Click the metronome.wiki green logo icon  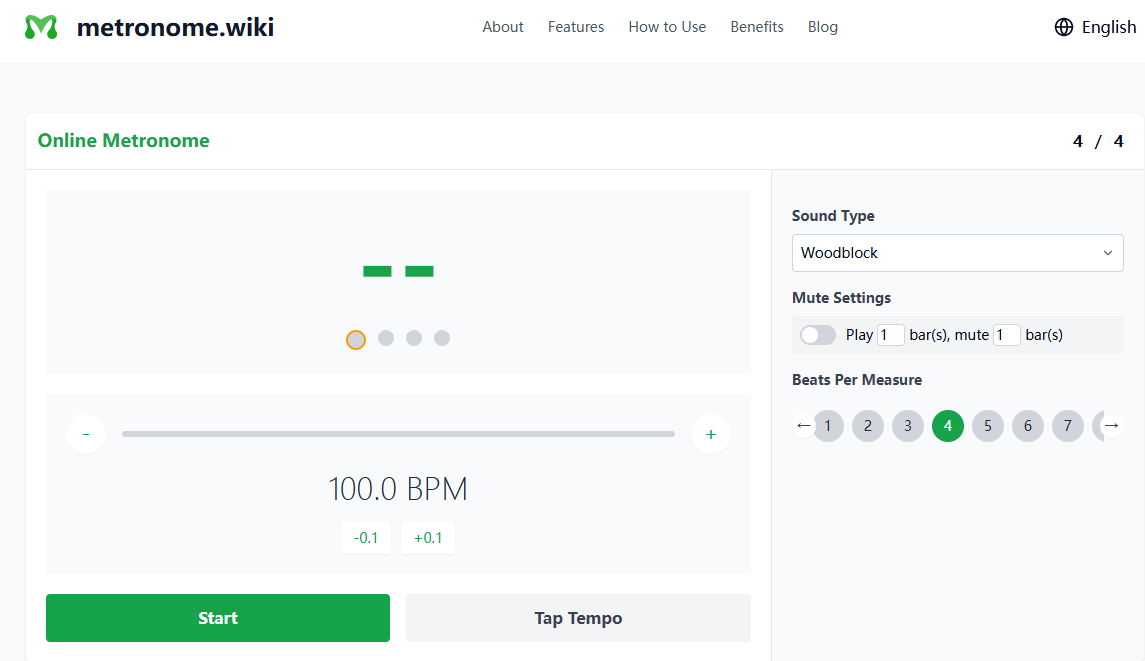[x=41, y=27]
